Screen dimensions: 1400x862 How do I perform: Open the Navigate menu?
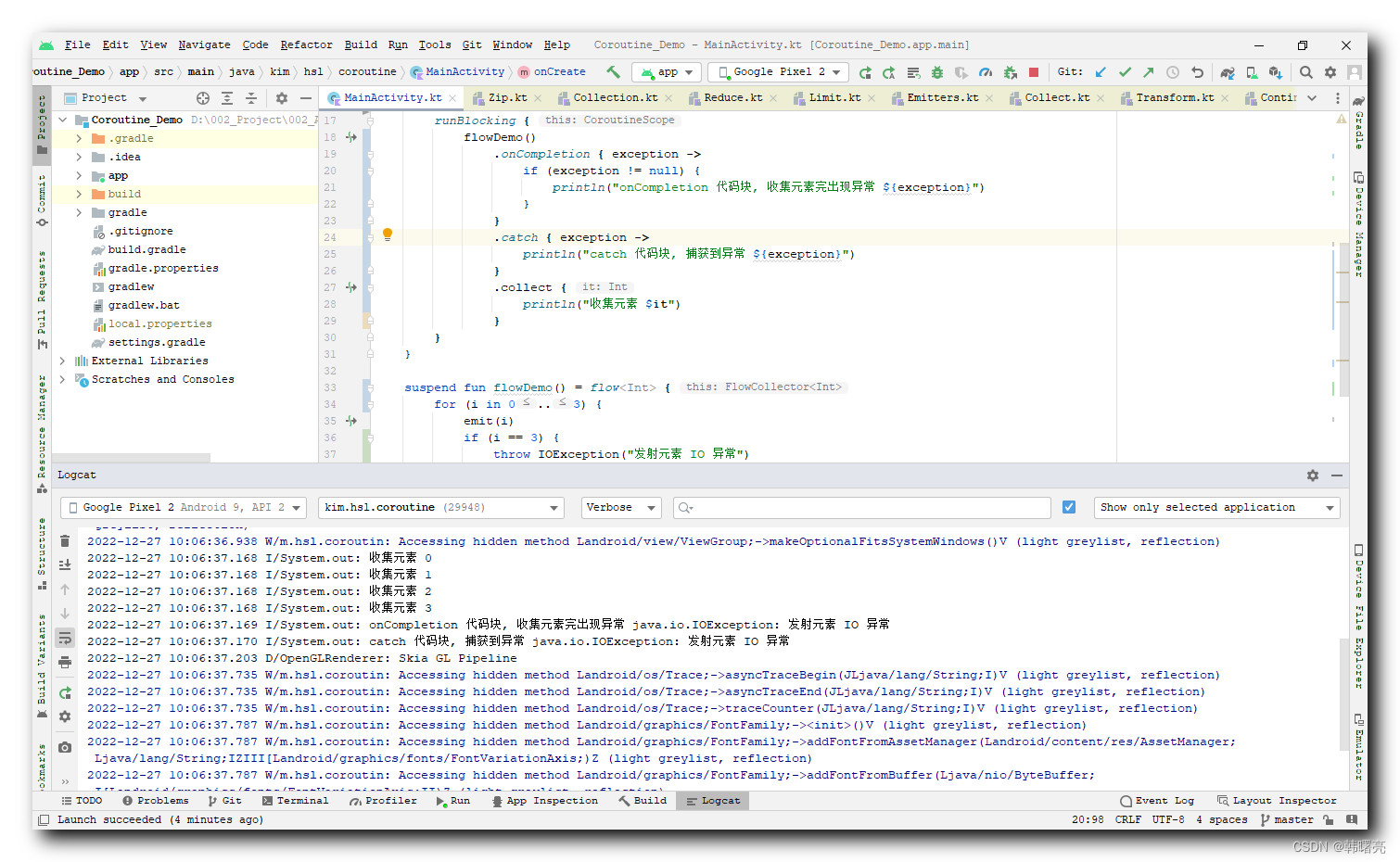pos(204,44)
